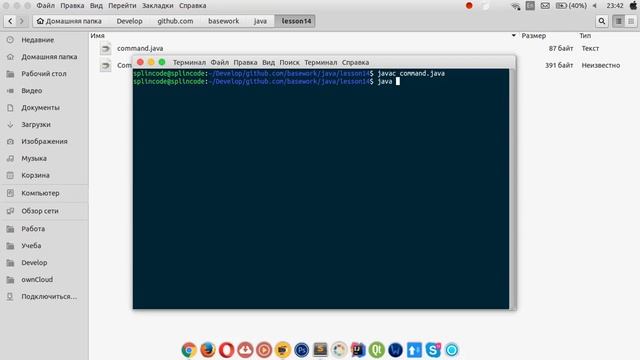The image size is (640, 360).
Task: Launch Skype from the dock
Action: [433, 350]
